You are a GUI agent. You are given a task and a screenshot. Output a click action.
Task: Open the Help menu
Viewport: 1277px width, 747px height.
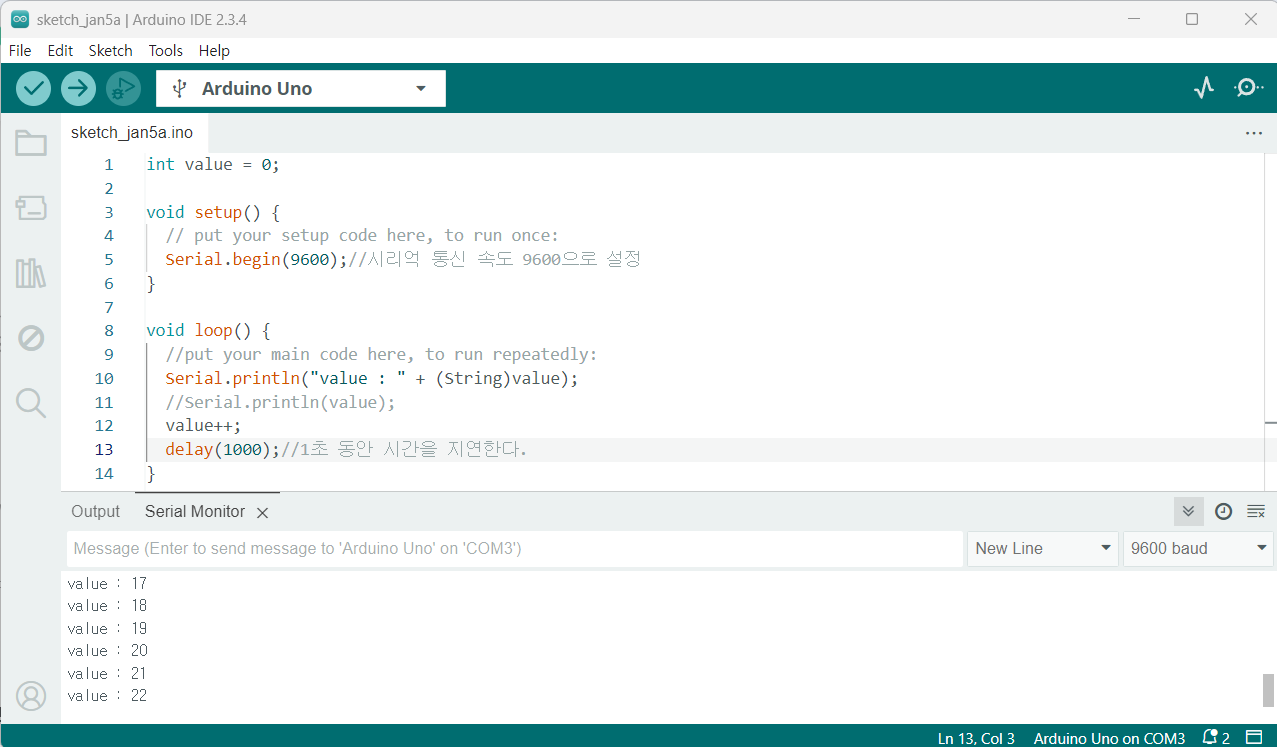pyautogui.click(x=214, y=50)
